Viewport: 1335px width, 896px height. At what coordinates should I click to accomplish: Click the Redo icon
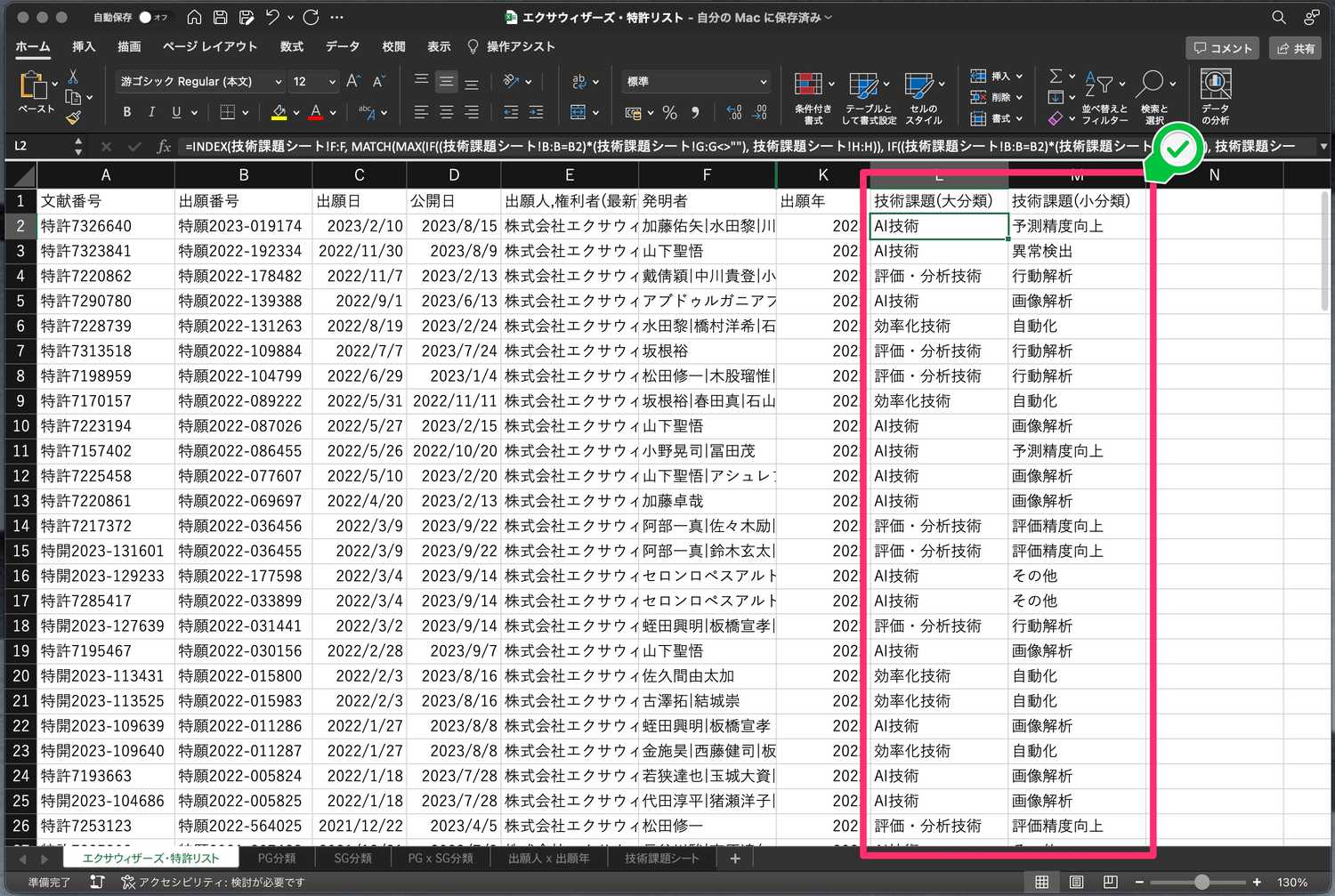[311, 18]
